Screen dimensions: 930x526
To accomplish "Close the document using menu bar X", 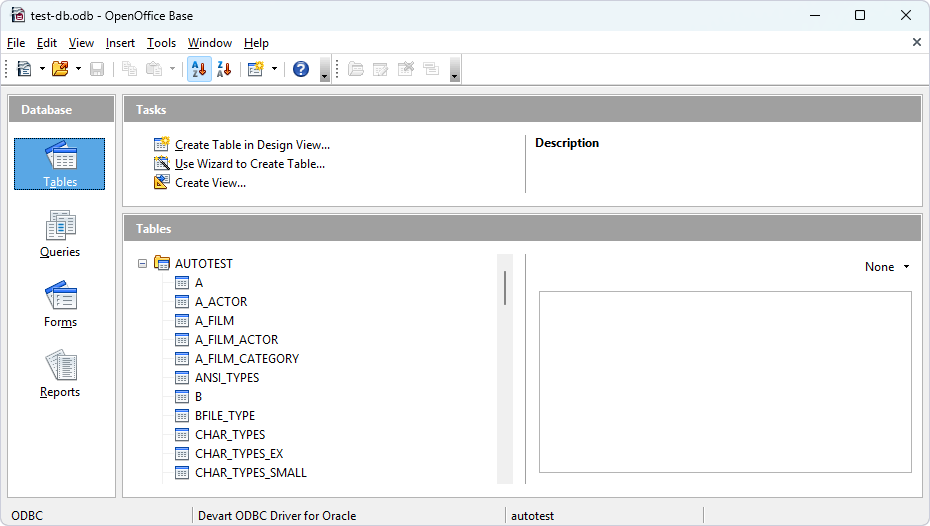I will click(x=916, y=42).
